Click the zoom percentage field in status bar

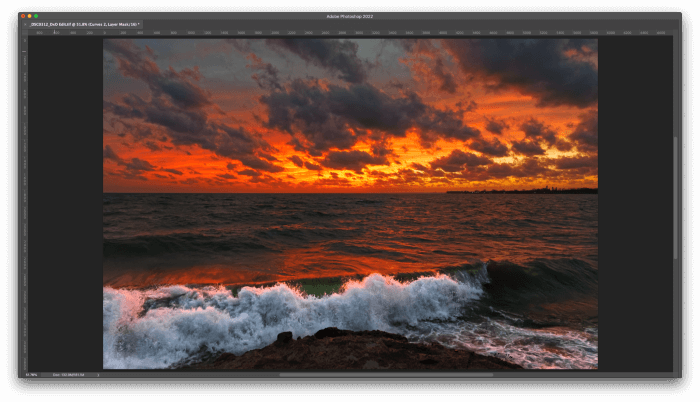31,375
